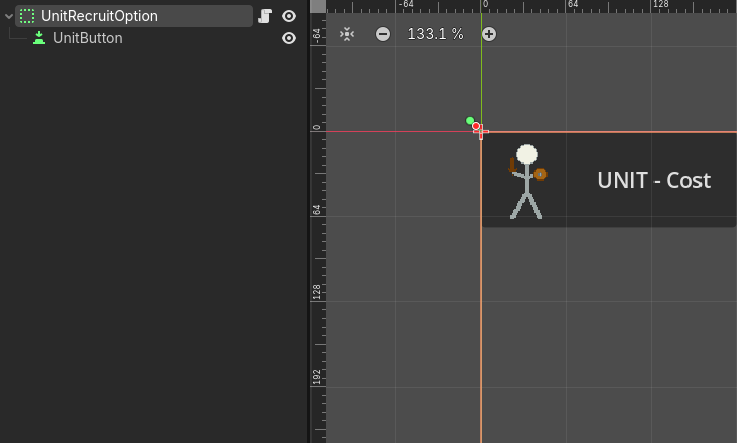This screenshot has height=443, width=737.
Task: Click the green anchor handle in viewport
Action: tap(470, 121)
